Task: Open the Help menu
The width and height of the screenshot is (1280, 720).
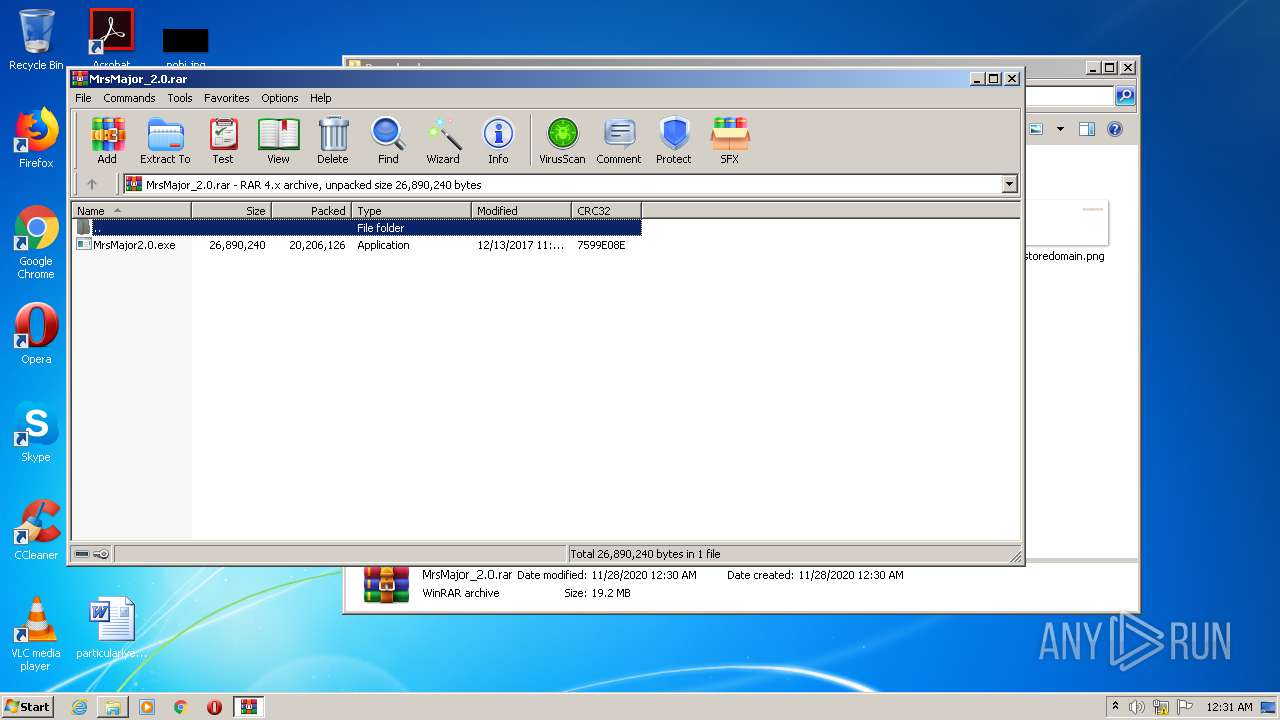Action: (320, 98)
